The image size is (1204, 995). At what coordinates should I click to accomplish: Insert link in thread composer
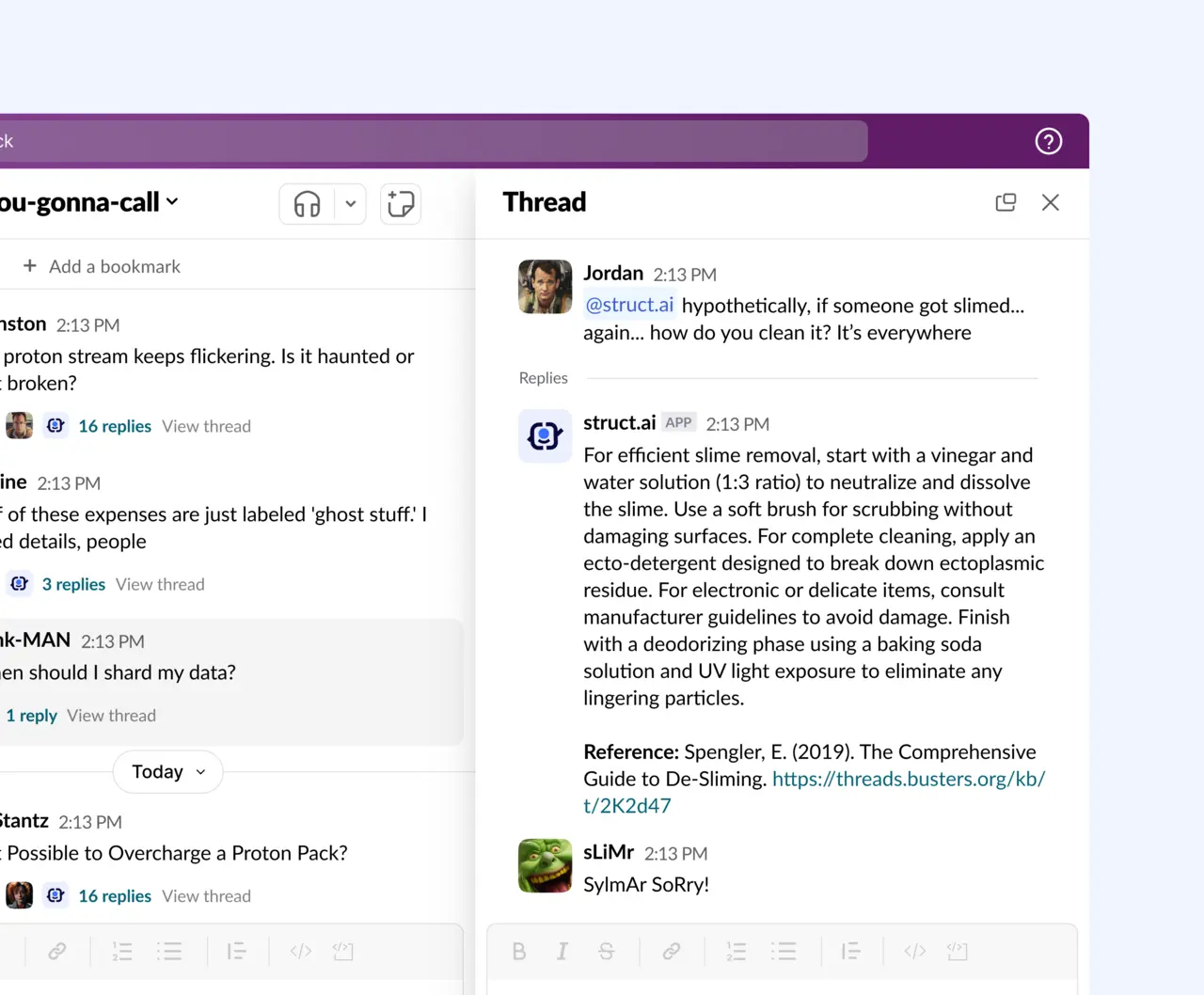click(x=672, y=952)
